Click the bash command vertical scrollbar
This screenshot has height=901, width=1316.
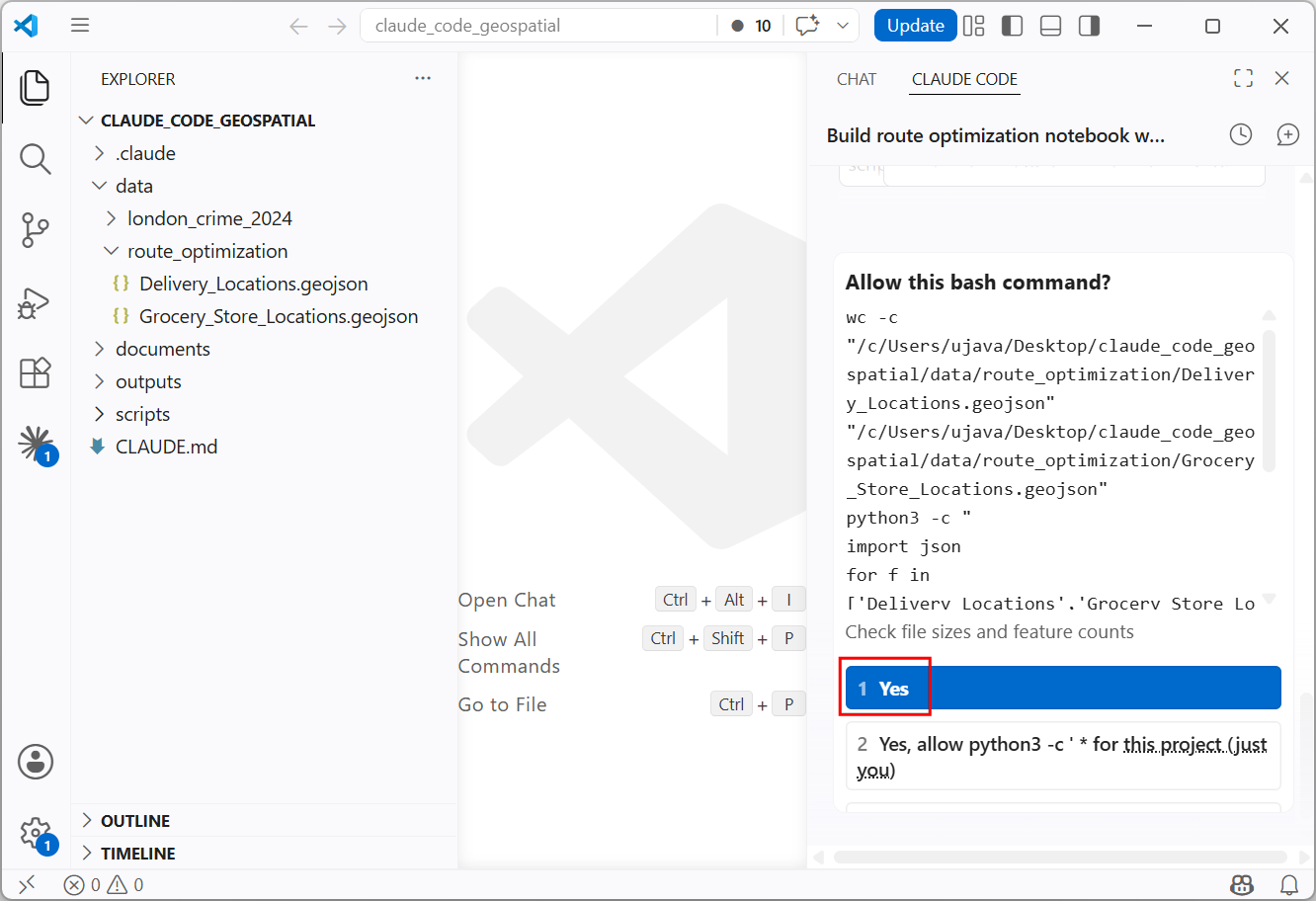[1270, 400]
